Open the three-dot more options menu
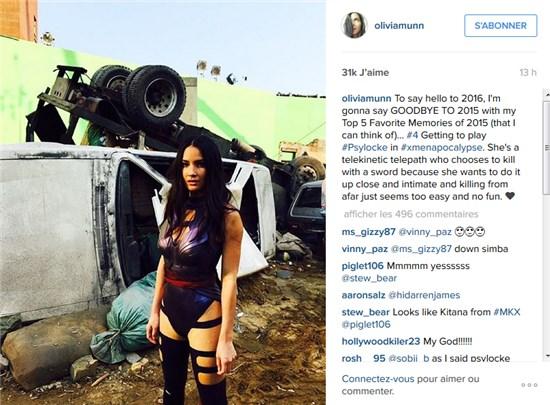The width and height of the screenshot is (550, 405). (x=529, y=385)
